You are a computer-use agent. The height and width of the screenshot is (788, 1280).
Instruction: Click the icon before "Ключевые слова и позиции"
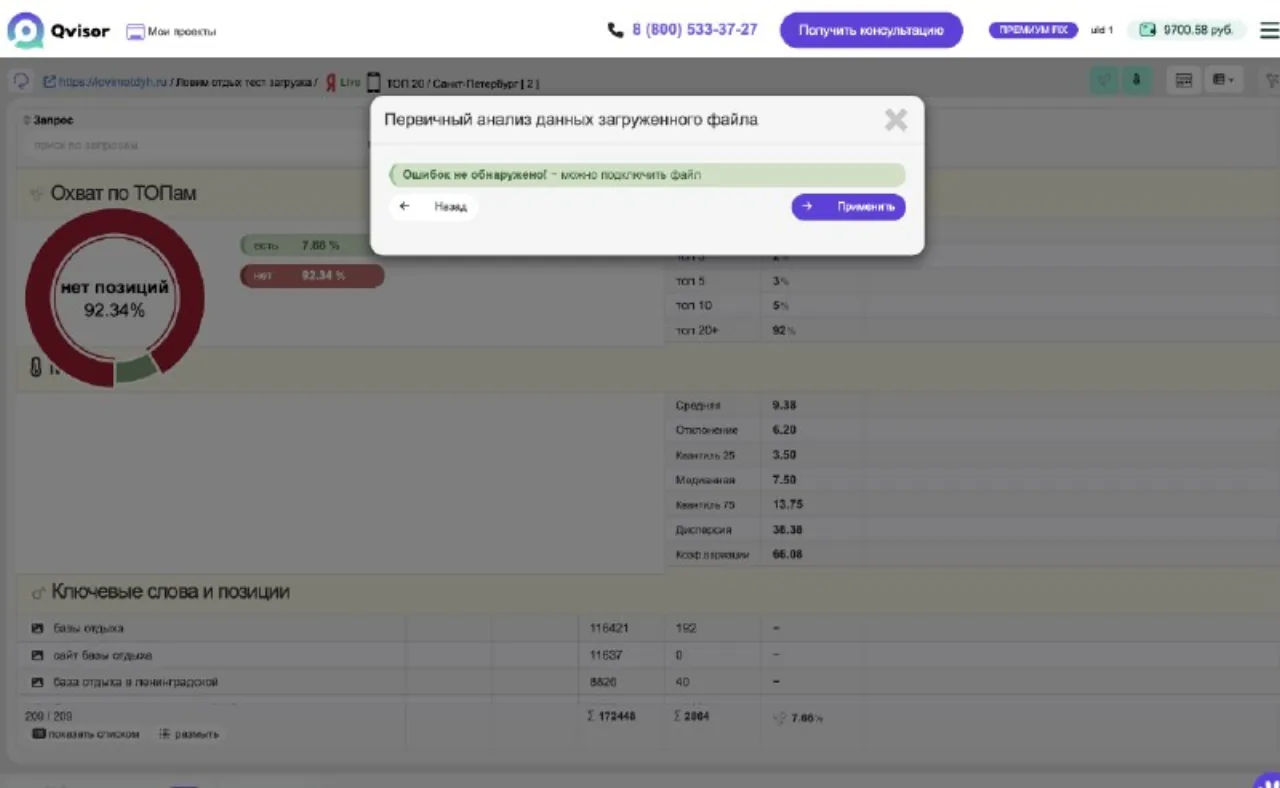38,592
